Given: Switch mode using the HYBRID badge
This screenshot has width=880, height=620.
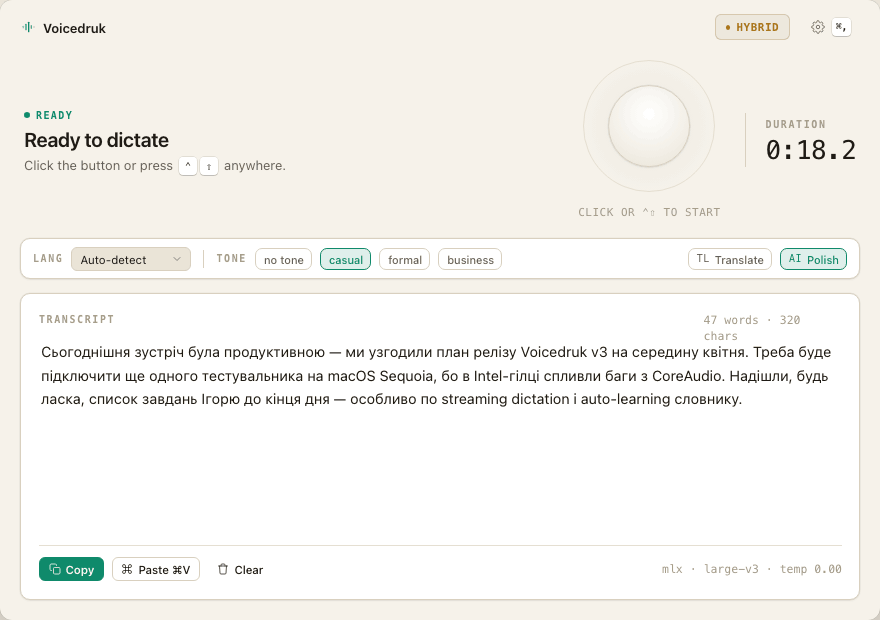Looking at the screenshot, I should [x=752, y=27].
